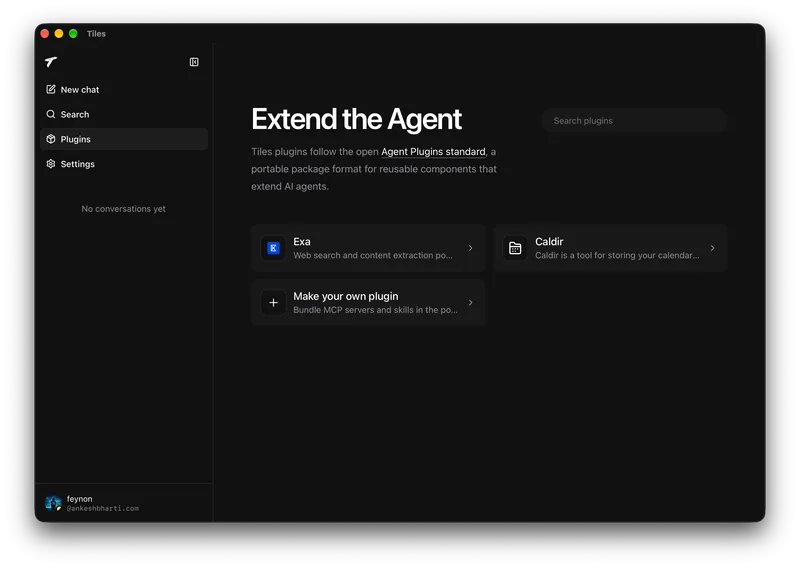Viewport: 800px width, 568px height.
Task: Click the 'No conversations yet' text
Action: (123, 209)
